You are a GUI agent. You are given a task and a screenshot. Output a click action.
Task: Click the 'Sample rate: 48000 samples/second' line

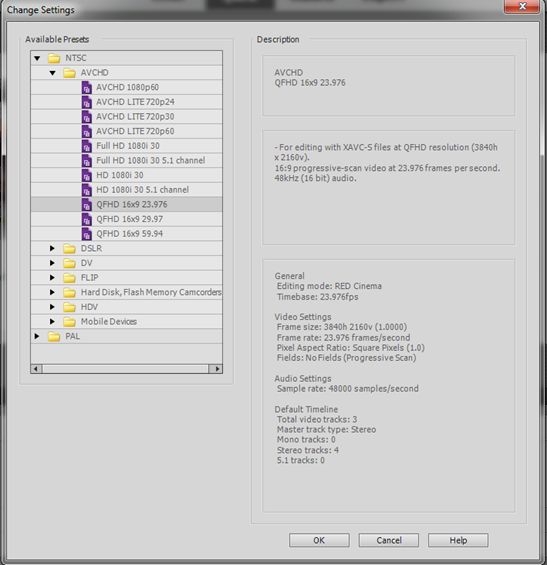click(x=348, y=389)
